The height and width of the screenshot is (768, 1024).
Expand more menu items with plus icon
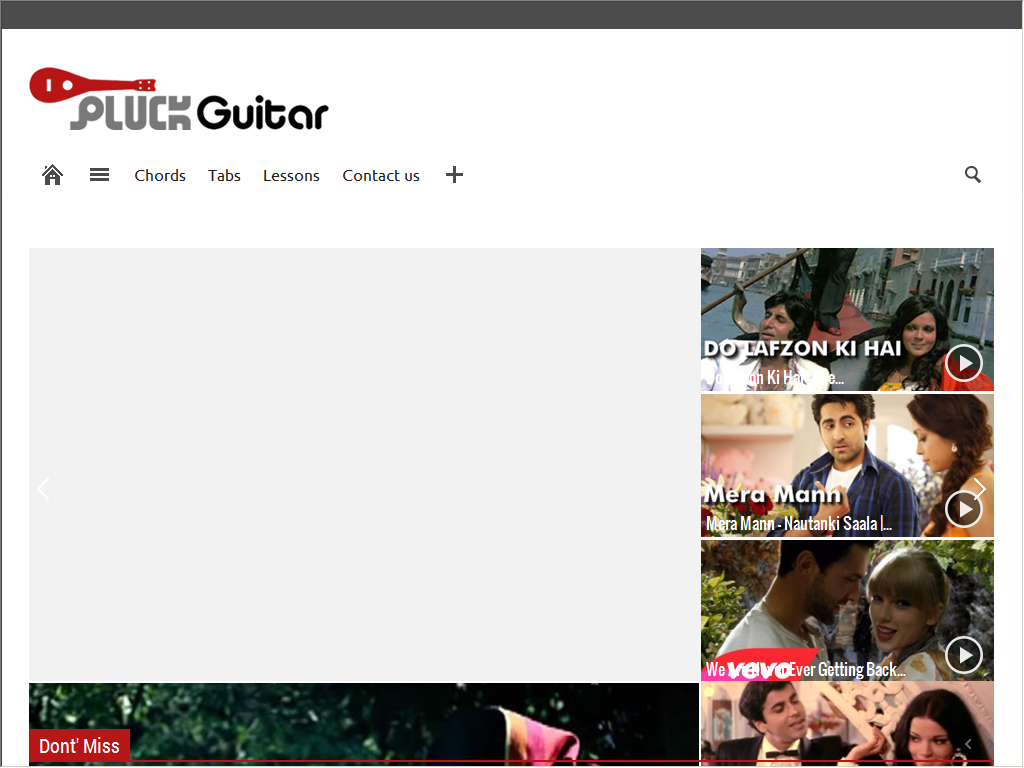455,175
